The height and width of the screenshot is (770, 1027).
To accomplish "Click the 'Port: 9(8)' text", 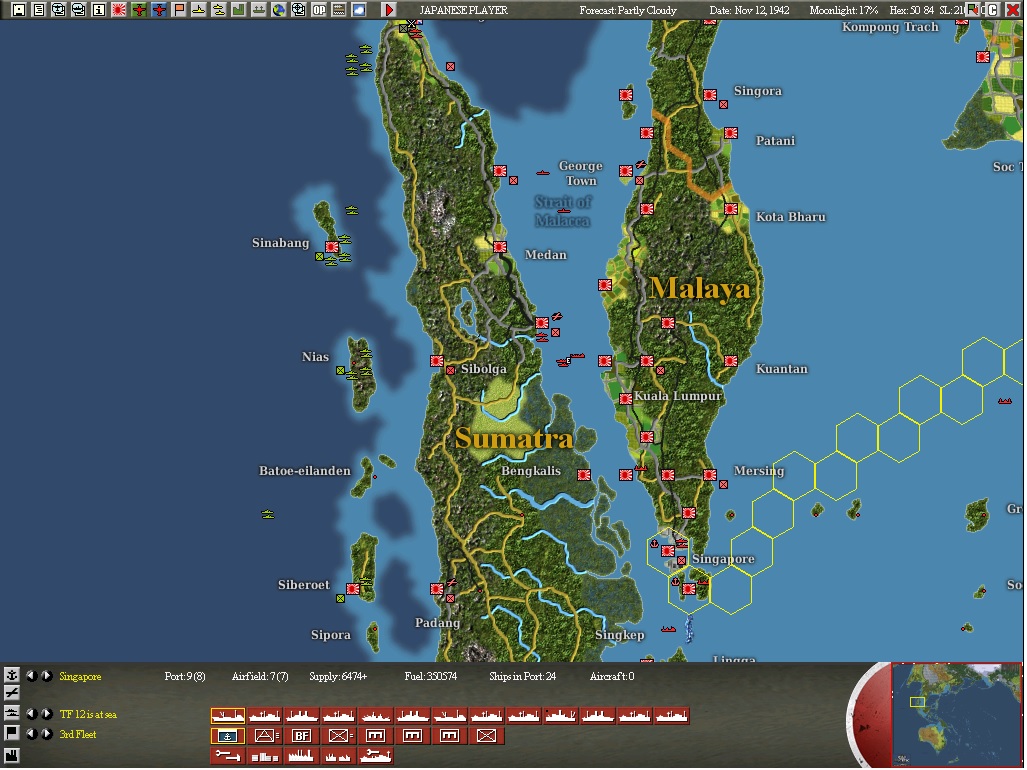I will point(185,676).
